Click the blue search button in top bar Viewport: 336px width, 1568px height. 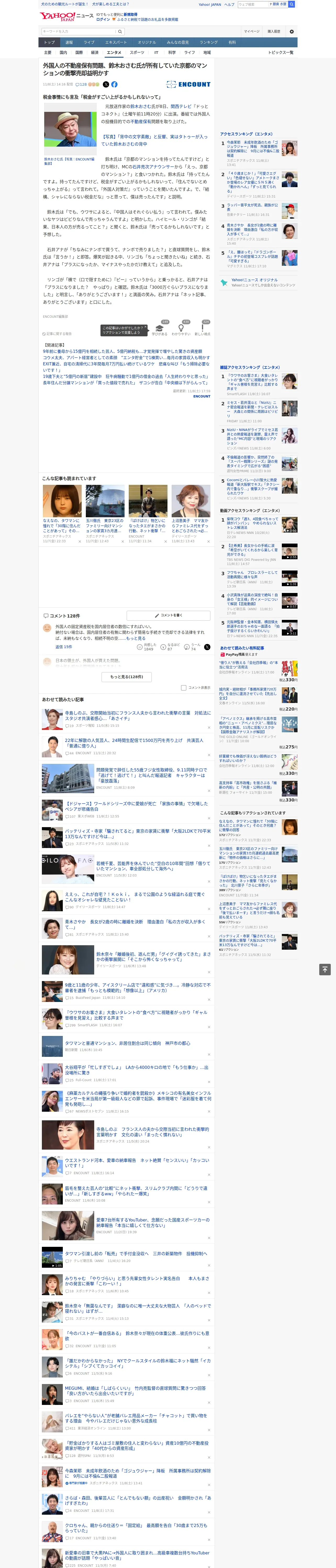[292, 4]
